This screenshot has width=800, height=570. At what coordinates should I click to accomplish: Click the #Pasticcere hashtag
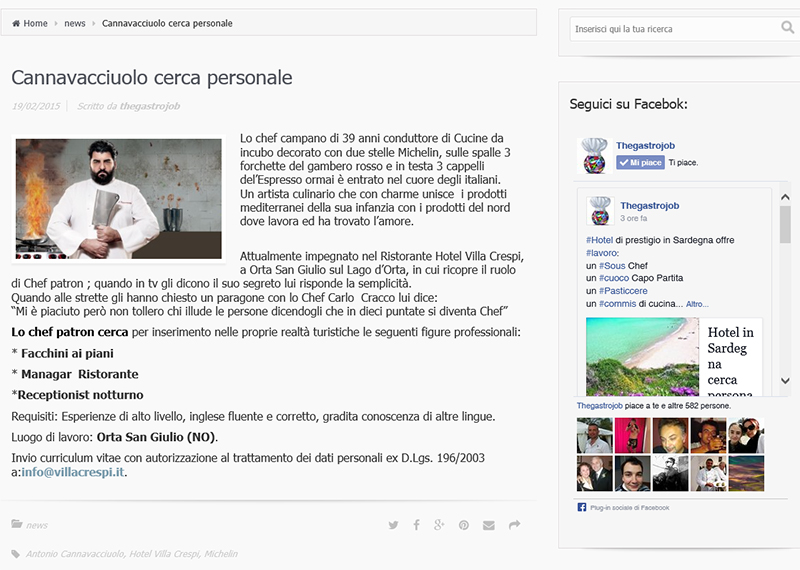(x=623, y=291)
